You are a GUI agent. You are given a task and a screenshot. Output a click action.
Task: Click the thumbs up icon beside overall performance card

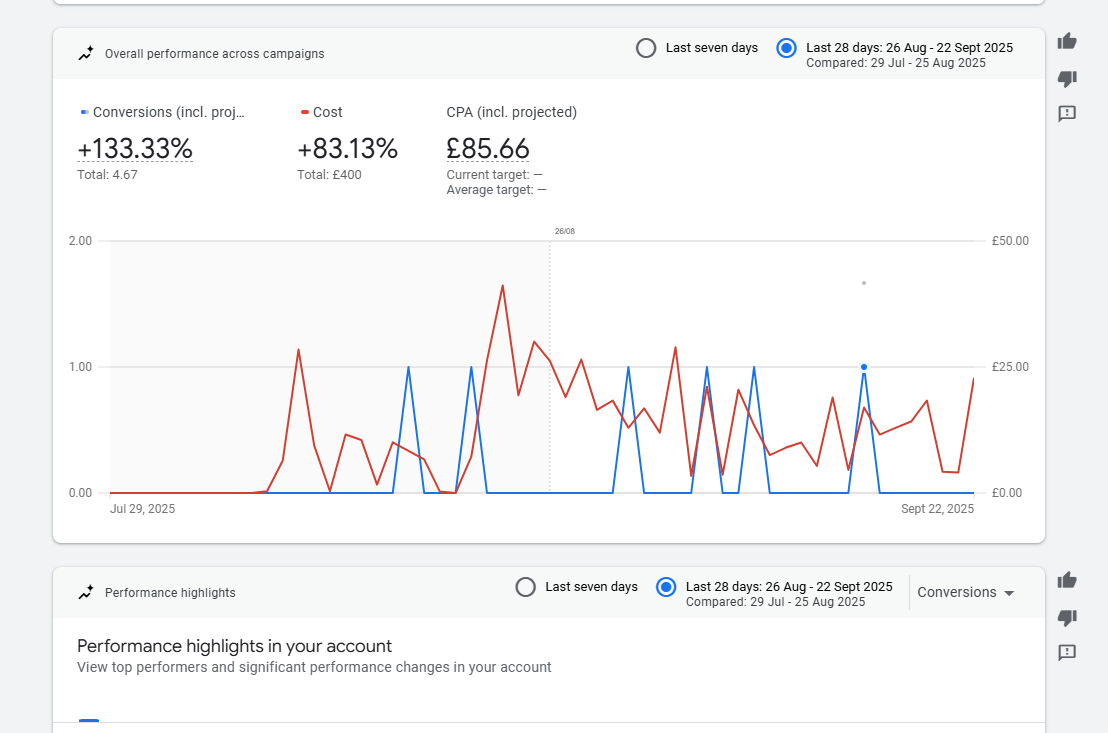coord(1067,41)
